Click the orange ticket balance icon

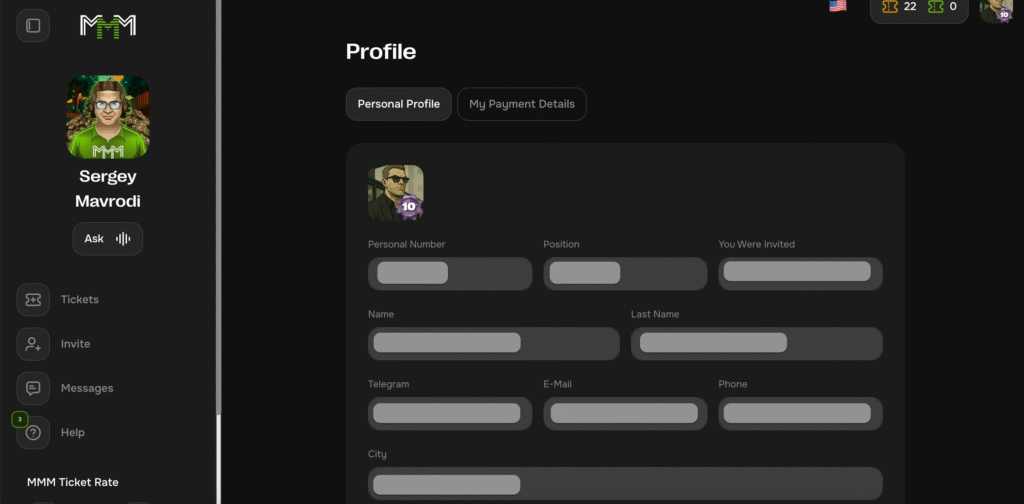(889, 7)
